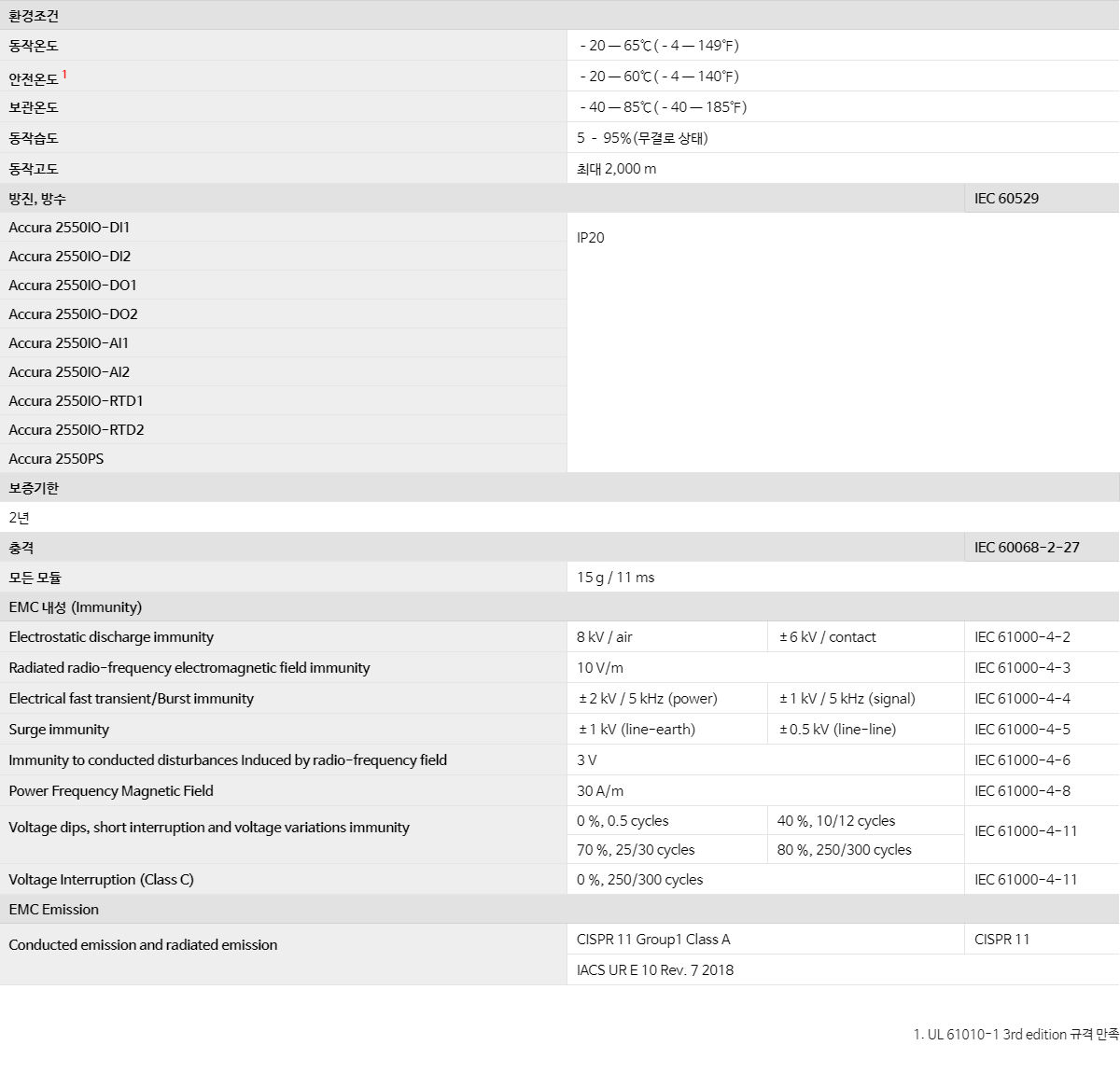Click the ±6 kV / contact value
This screenshot has width=1120, height=1073.
point(828,637)
